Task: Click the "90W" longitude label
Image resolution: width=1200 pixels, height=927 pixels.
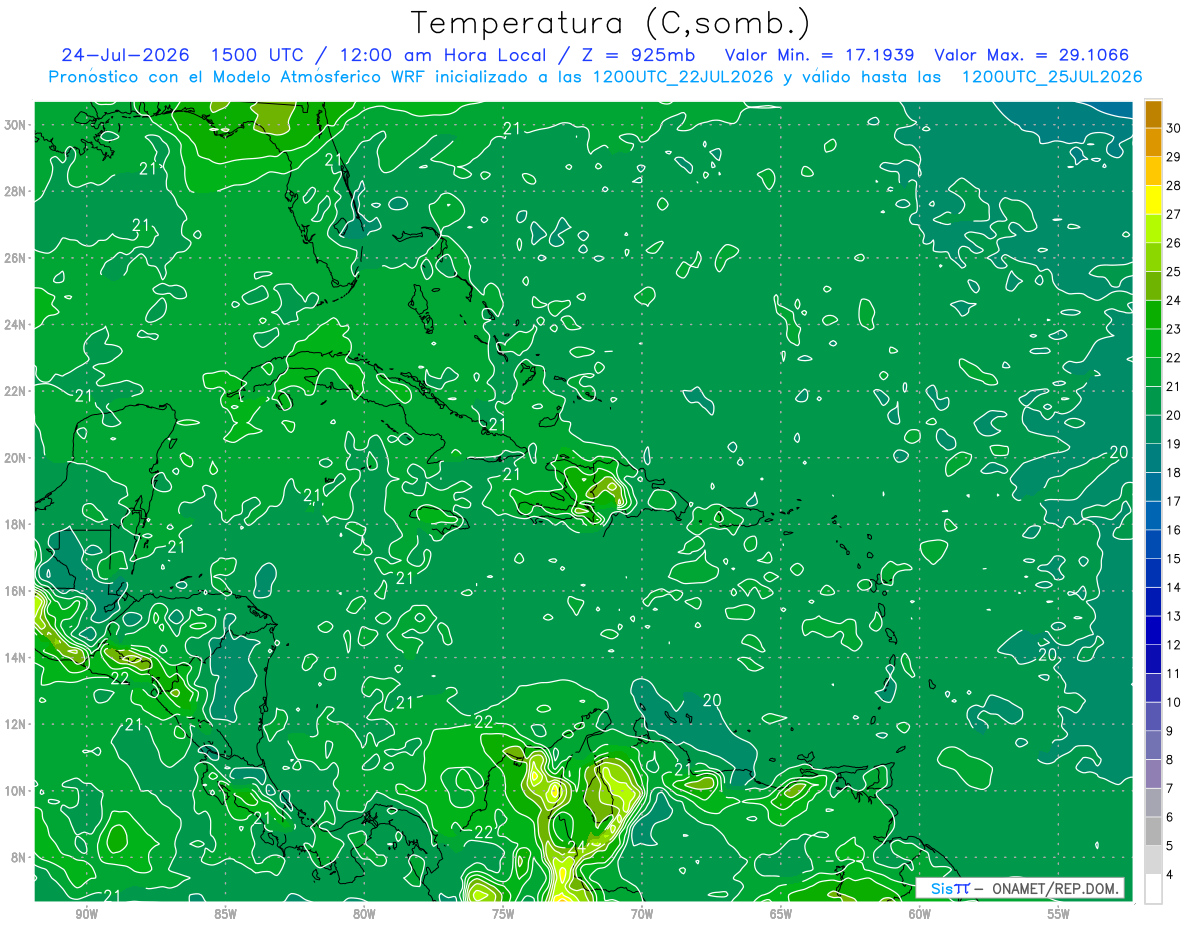Action: 86,914
